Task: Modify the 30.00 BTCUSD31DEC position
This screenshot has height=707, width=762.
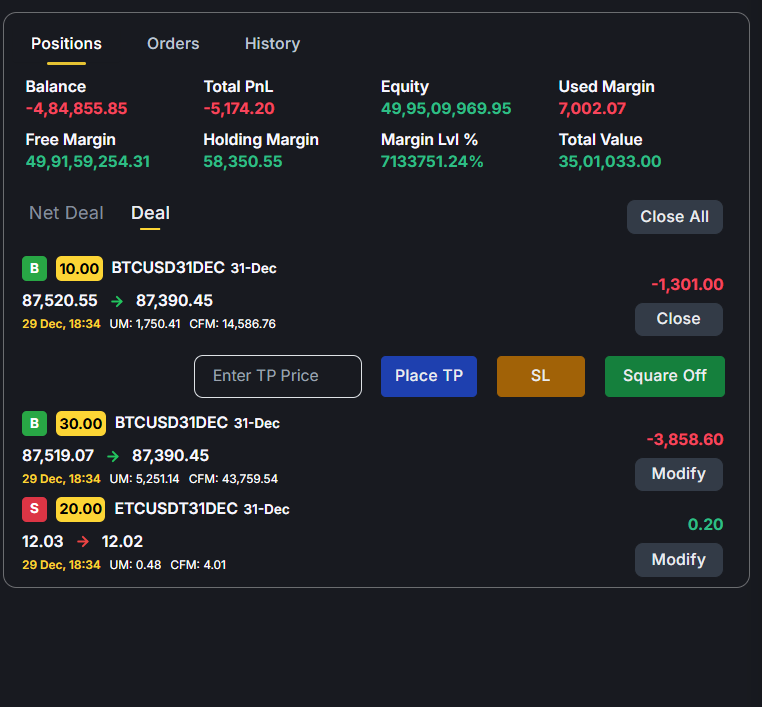Action: coord(678,474)
